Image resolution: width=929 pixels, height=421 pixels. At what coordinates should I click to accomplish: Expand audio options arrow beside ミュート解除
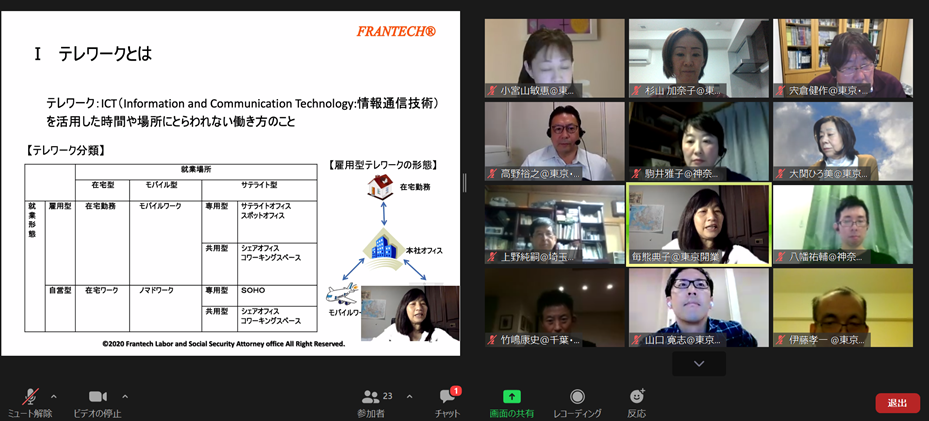coord(54,397)
